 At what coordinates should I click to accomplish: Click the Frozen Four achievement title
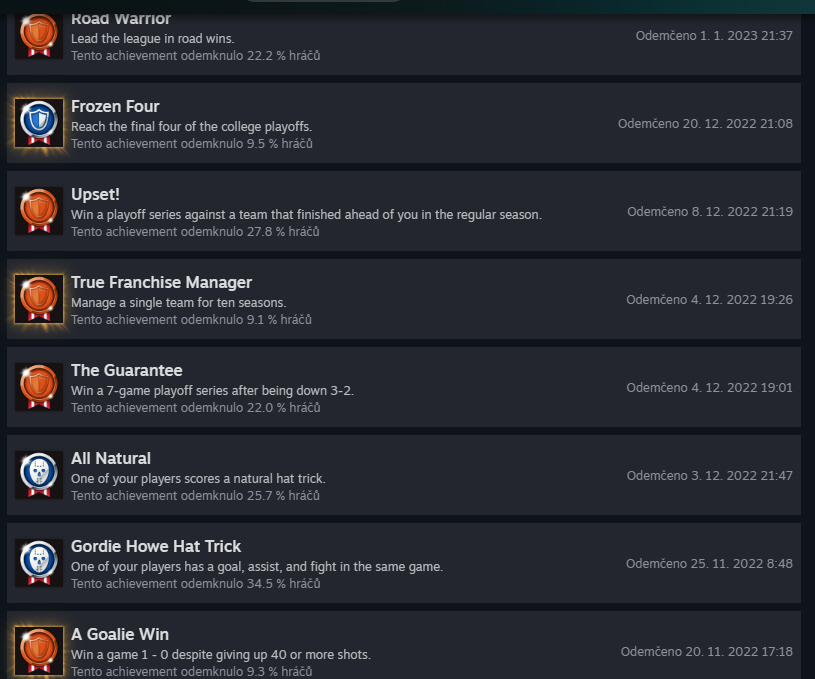point(115,107)
